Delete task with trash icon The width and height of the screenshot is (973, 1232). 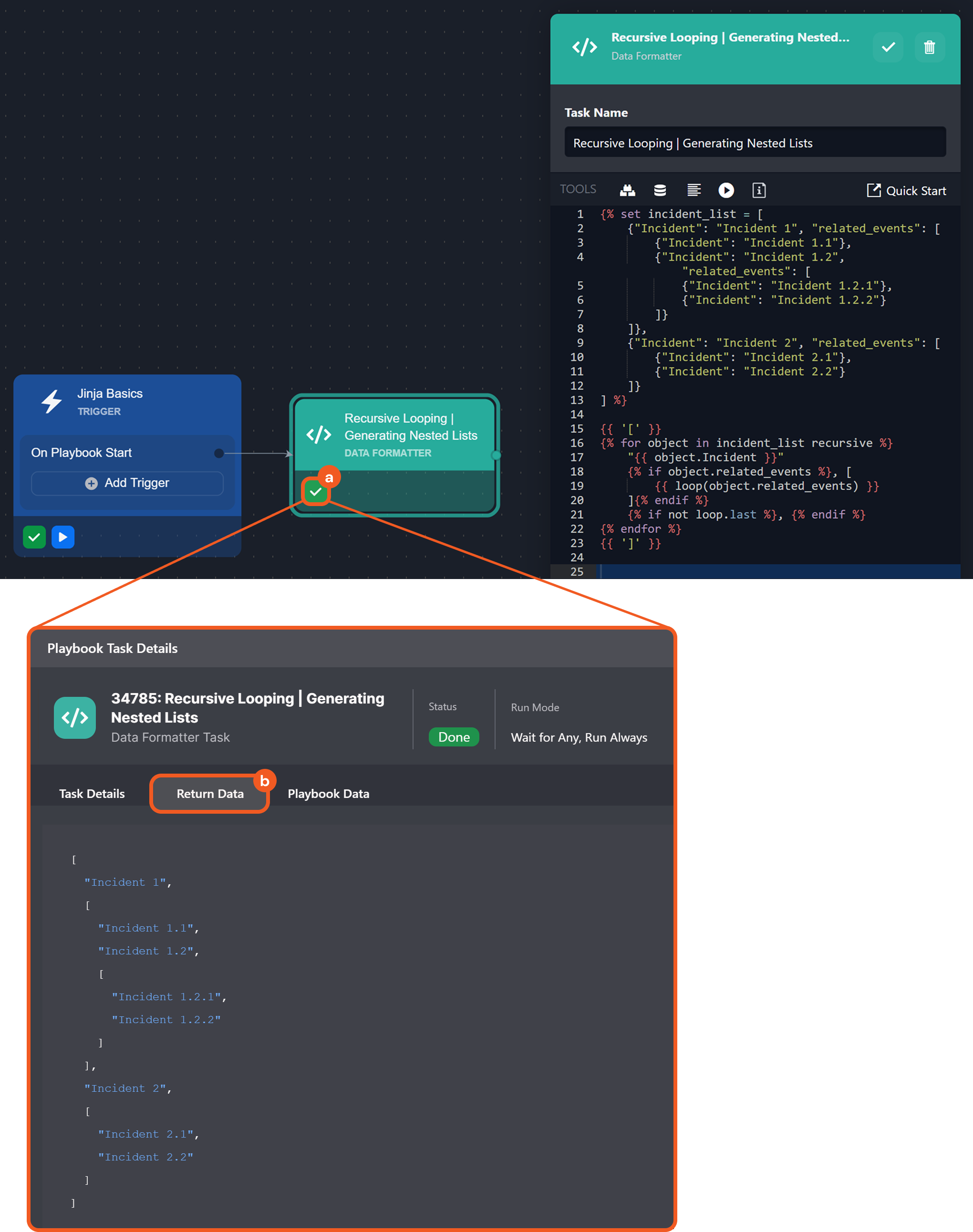click(x=929, y=47)
